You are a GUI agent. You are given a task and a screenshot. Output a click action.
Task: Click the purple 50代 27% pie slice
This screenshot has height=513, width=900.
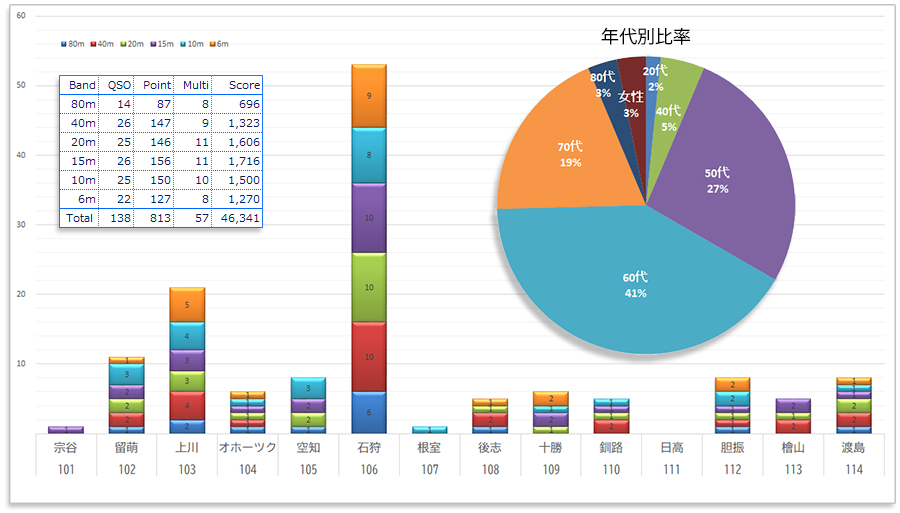pos(718,180)
